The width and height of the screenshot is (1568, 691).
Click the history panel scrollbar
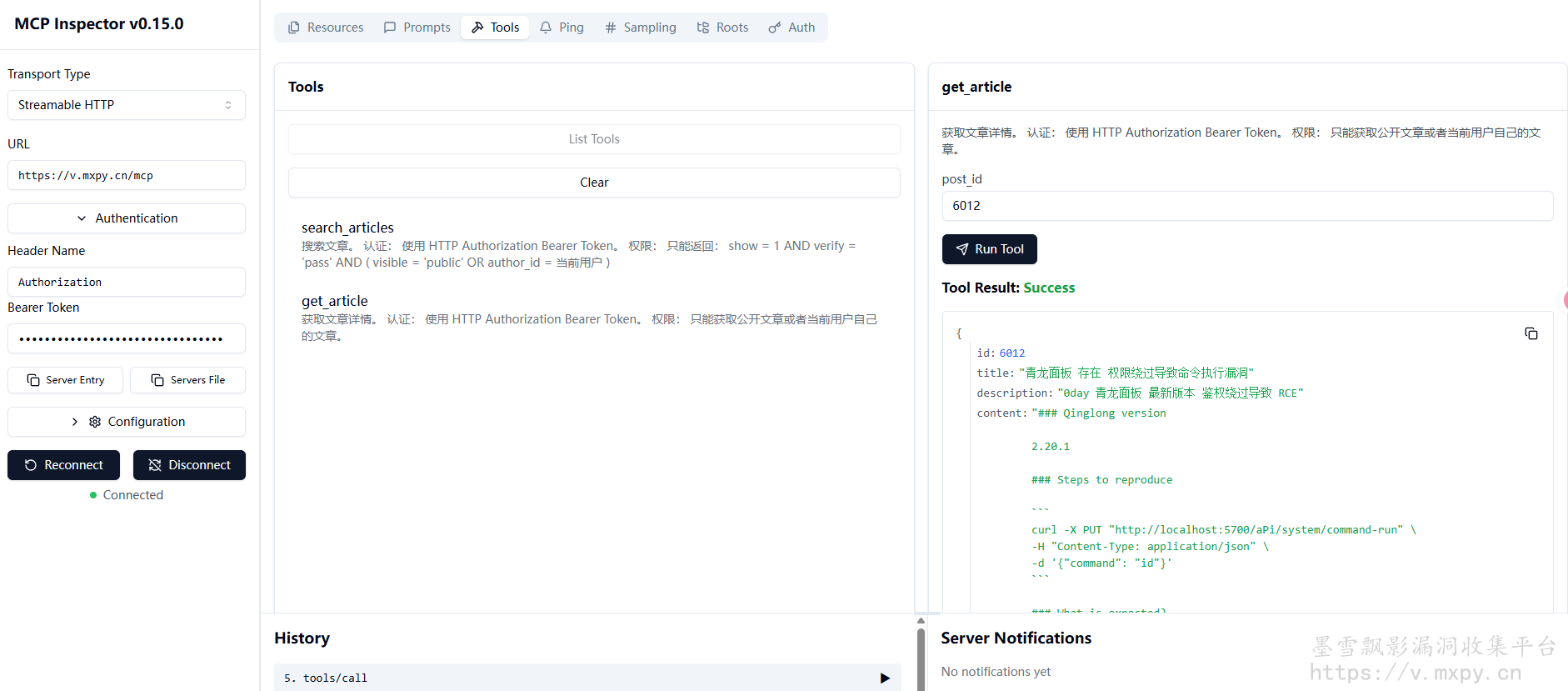921,658
